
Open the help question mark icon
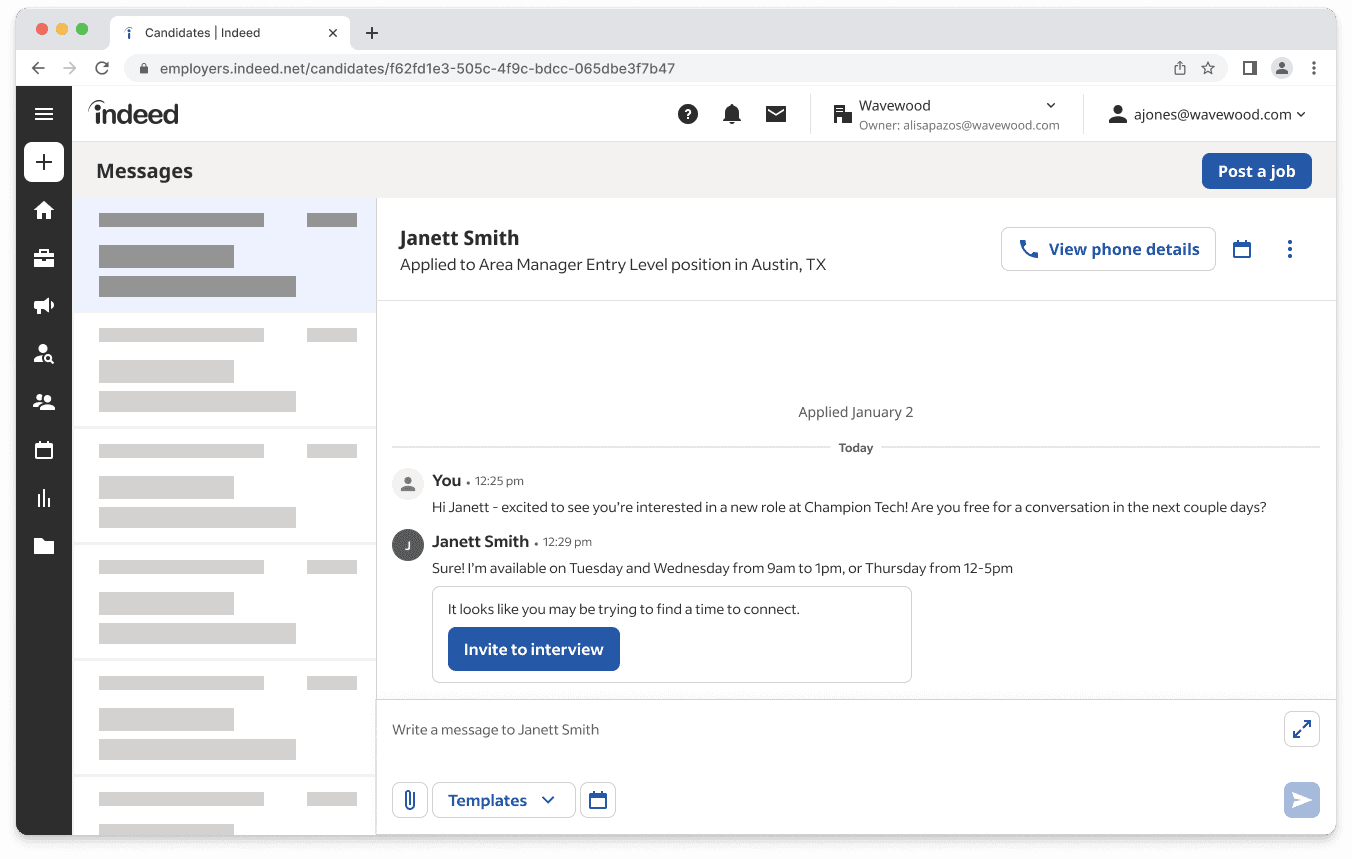[x=688, y=114]
